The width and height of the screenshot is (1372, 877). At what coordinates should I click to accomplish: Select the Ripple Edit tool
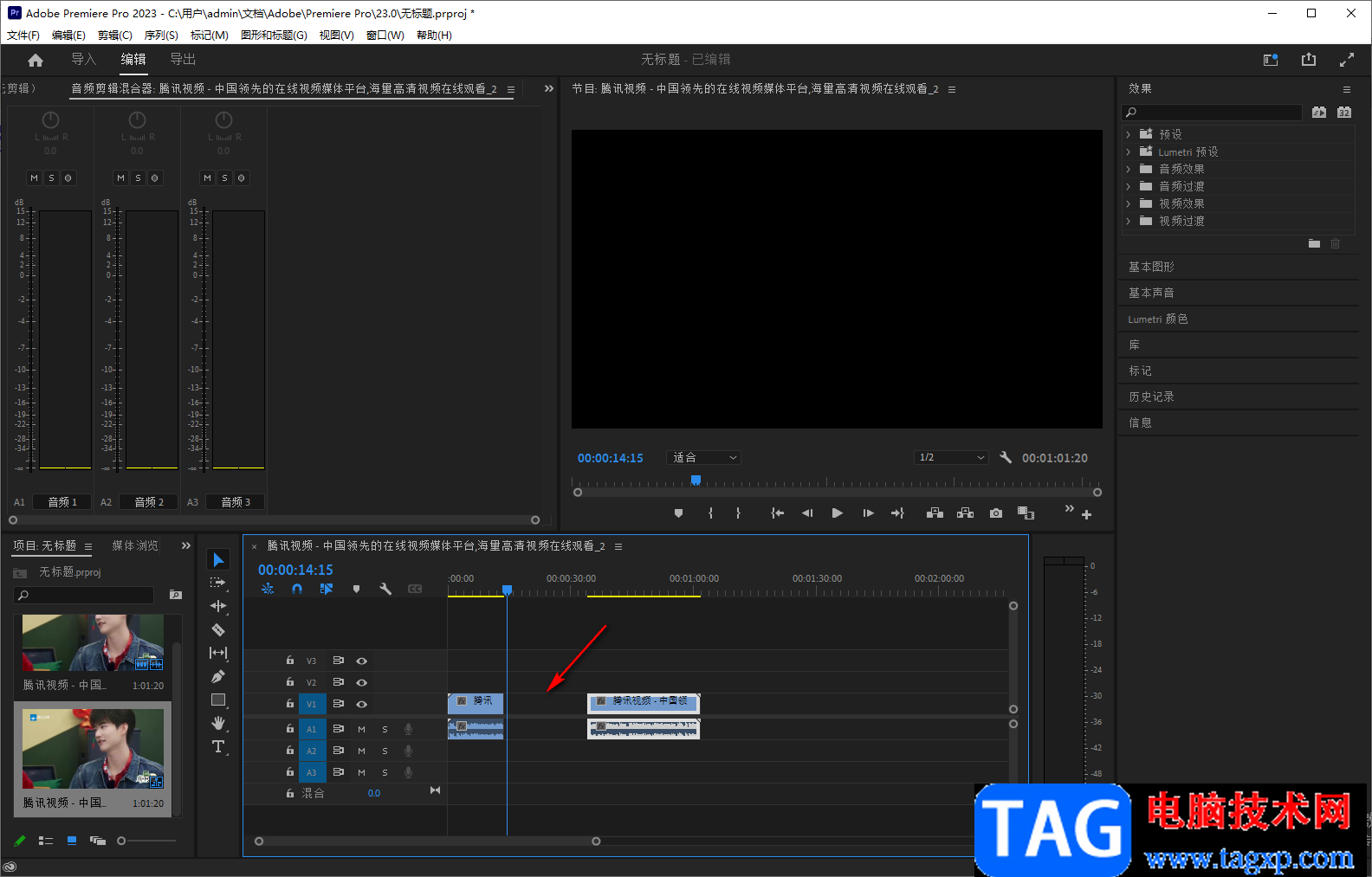(x=218, y=606)
